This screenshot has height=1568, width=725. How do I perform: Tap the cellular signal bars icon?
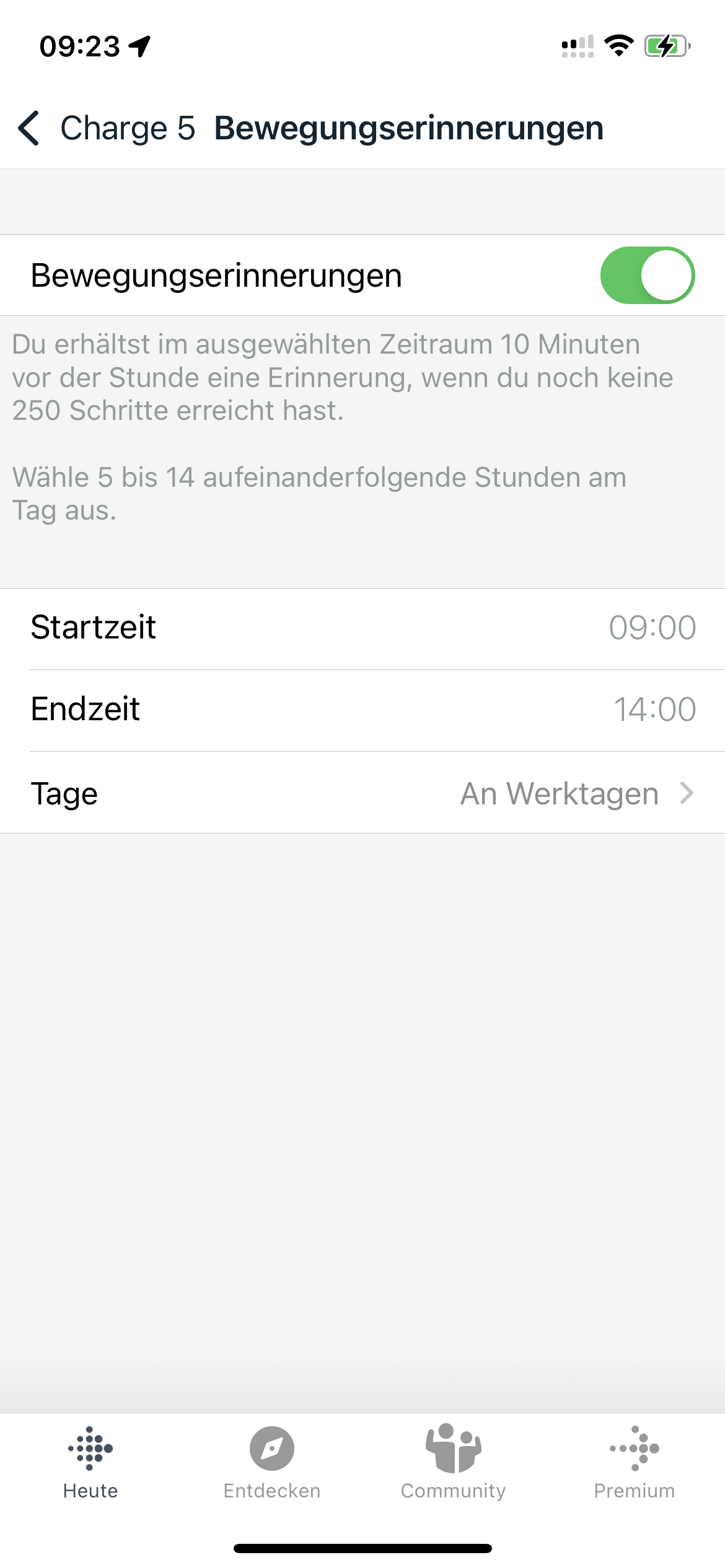(x=578, y=46)
